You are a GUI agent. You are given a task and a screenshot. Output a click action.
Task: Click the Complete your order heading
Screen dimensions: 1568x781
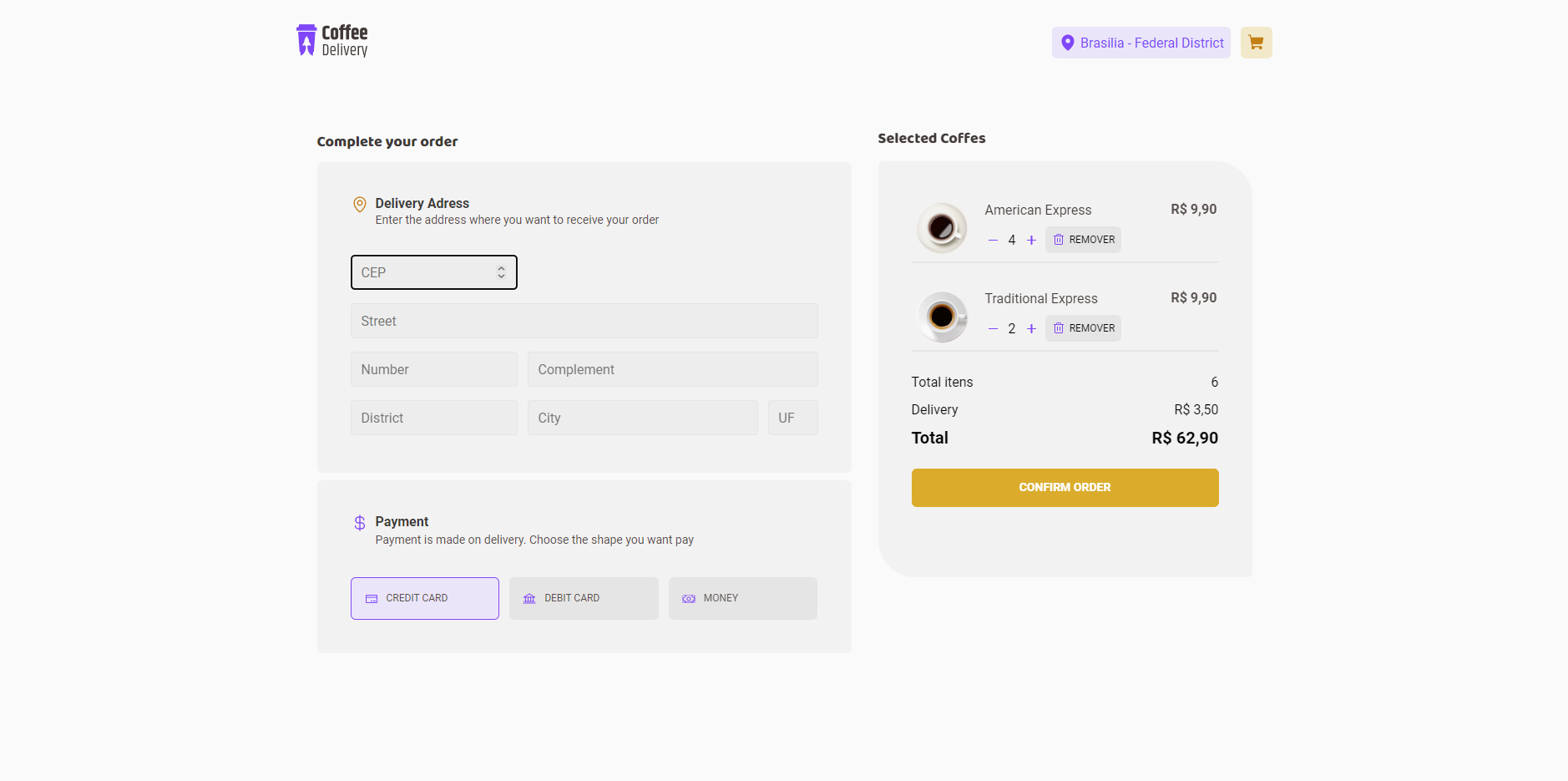click(x=387, y=141)
